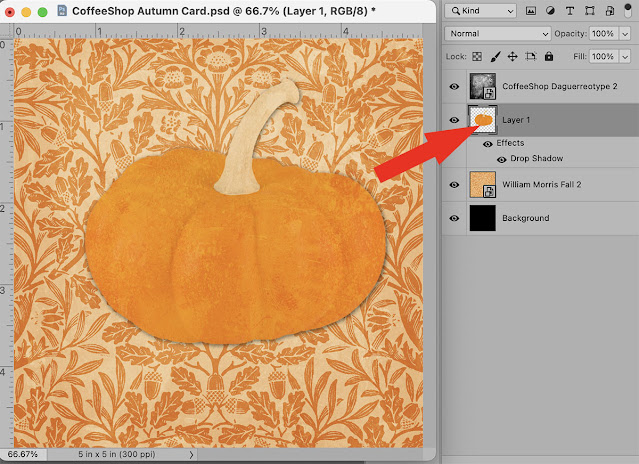
Task: Click the orange pumpkin body on canvas
Action: [235, 253]
